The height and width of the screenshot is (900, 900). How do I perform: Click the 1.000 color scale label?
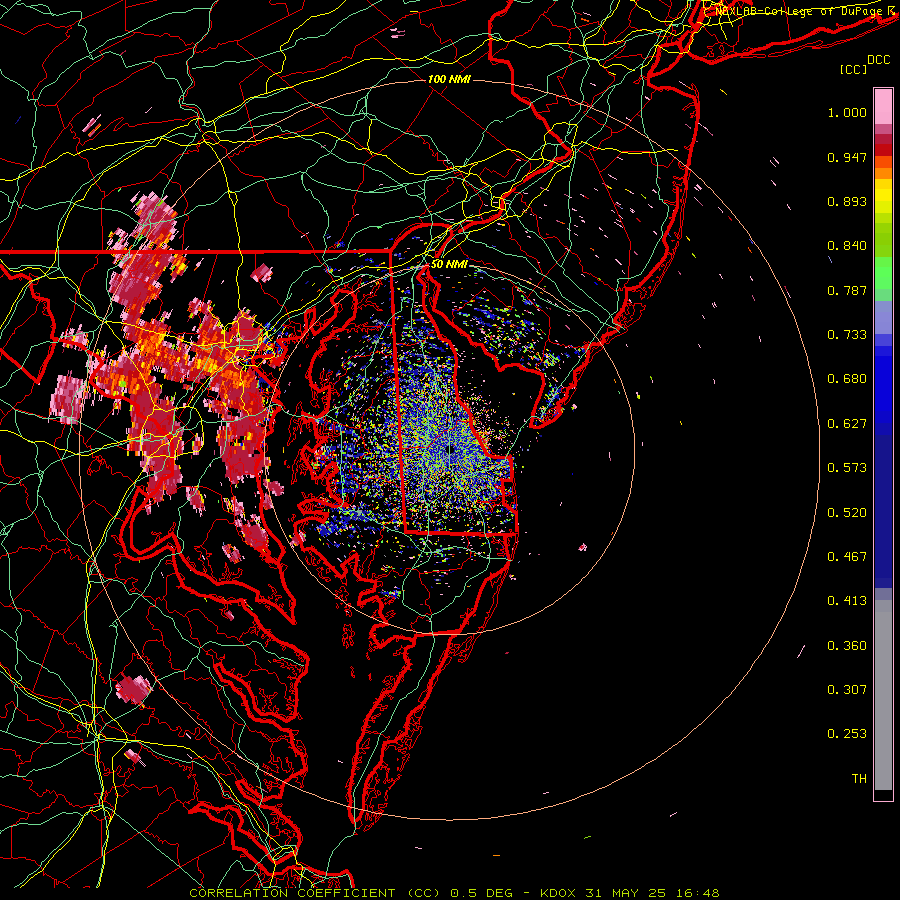[x=847, y=112]
